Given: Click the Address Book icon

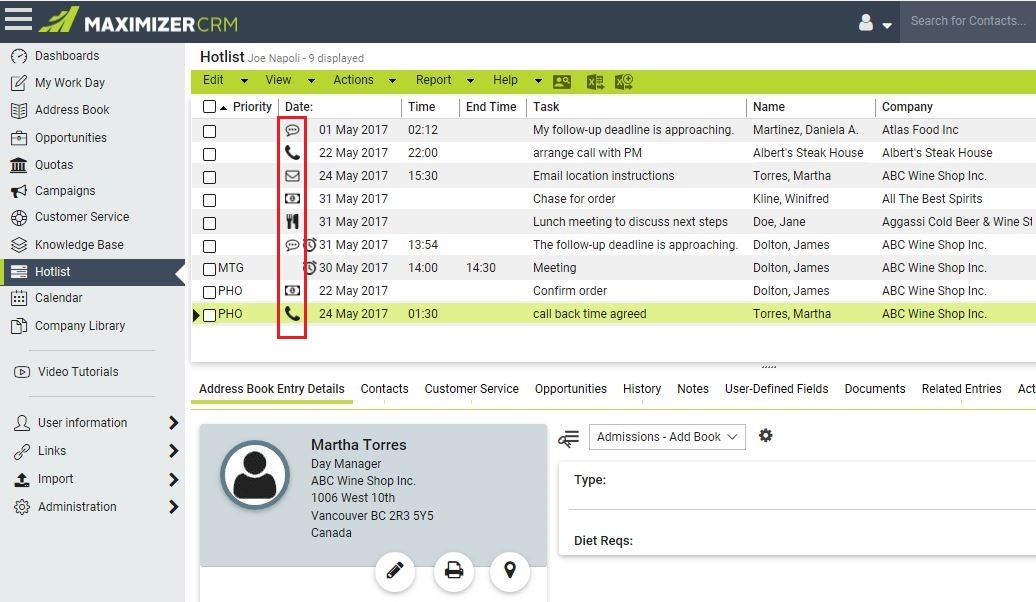Looking at the screenshot, I should [x=19, y=110].
